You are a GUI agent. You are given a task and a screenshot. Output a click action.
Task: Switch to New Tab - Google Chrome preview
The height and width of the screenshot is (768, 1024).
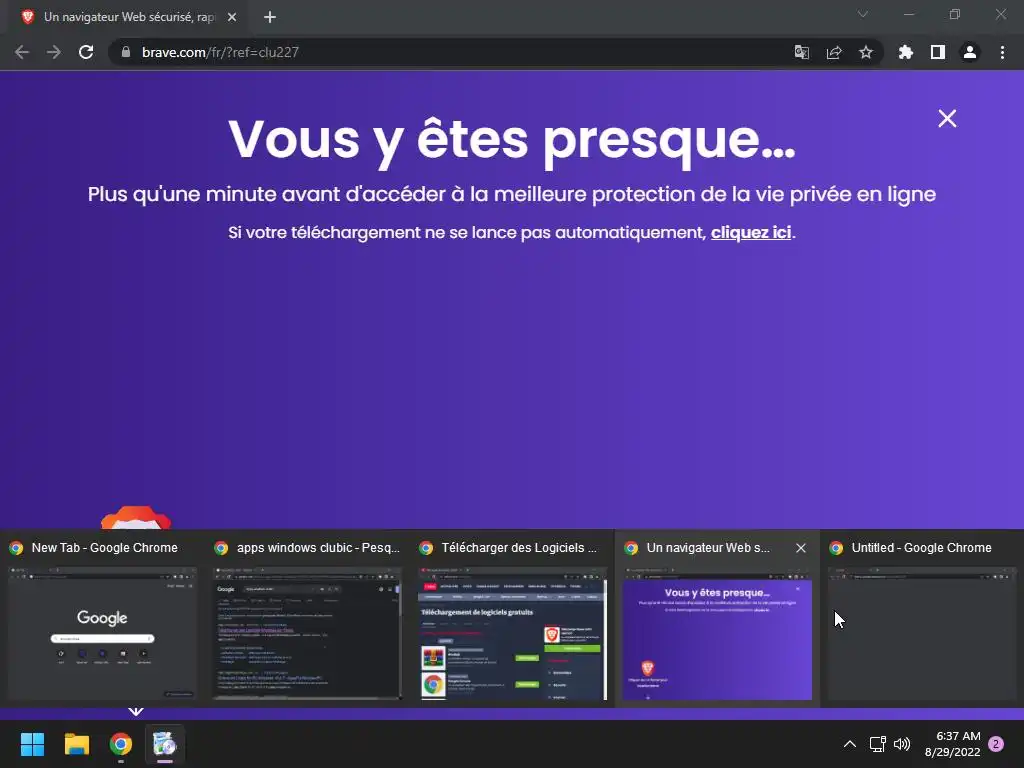(102, 618)
